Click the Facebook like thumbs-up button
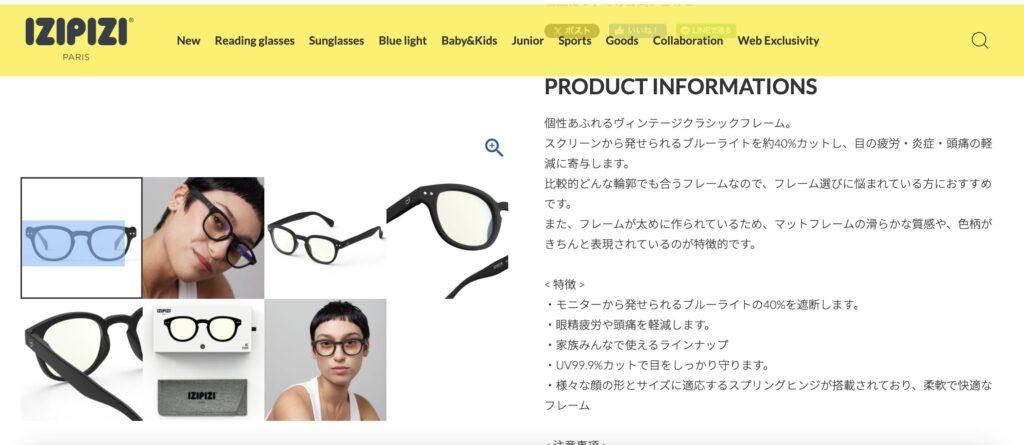Screen dimensions: 1024x445 [638, 30]
